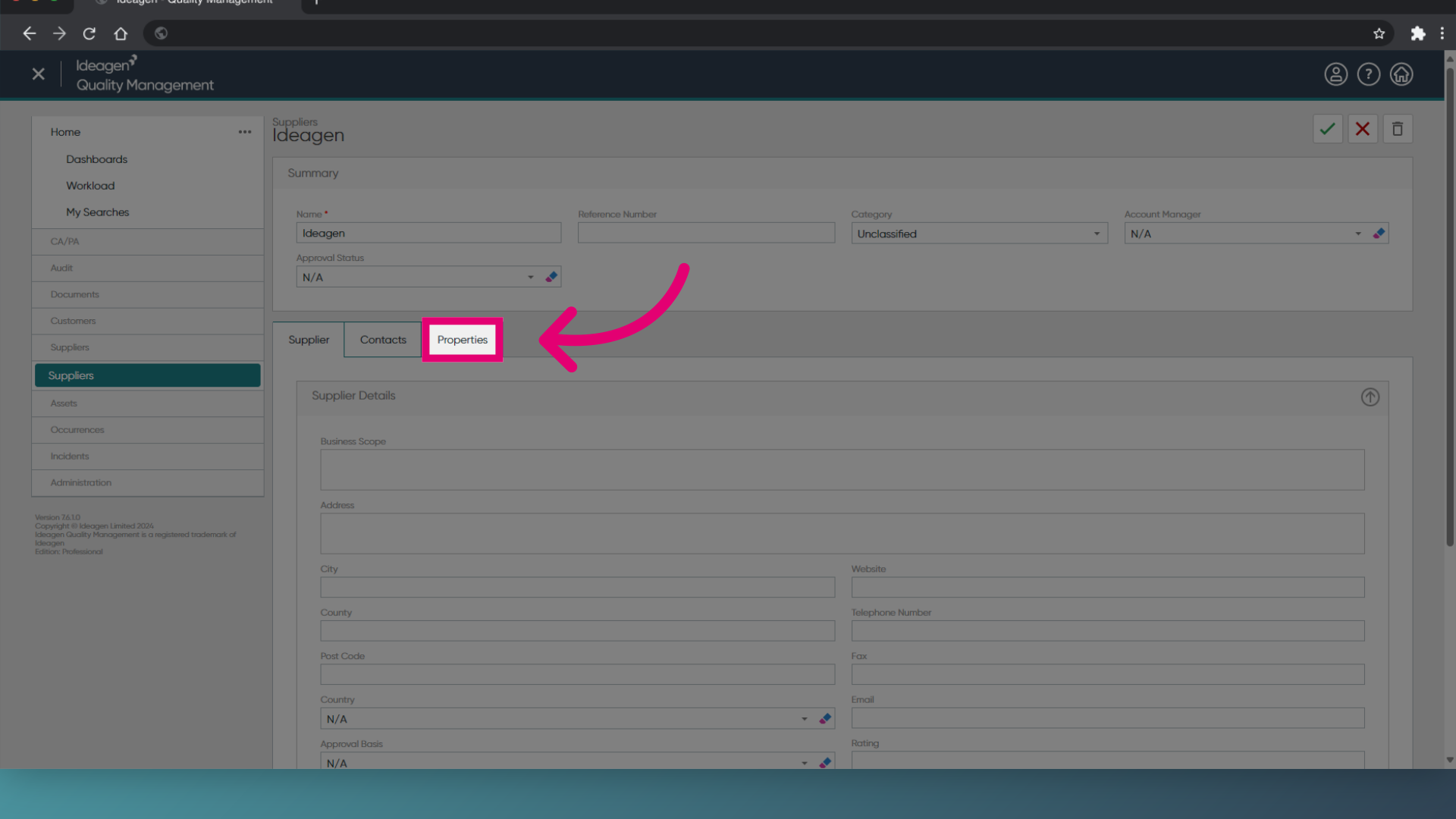
Task: Open My Searches in the sidebar
Action: pos(97,212)
